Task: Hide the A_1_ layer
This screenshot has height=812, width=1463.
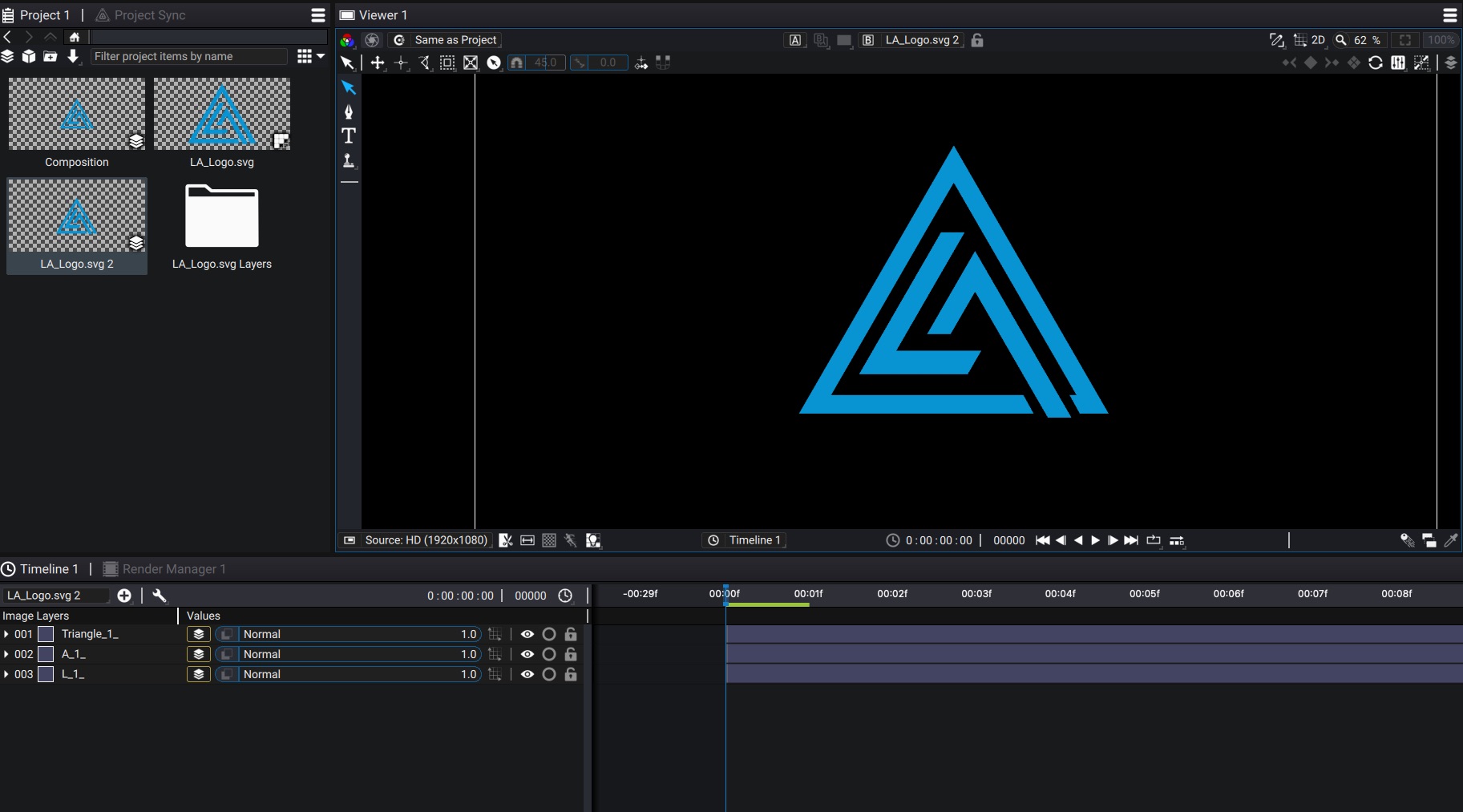Action: click(527, 654)
